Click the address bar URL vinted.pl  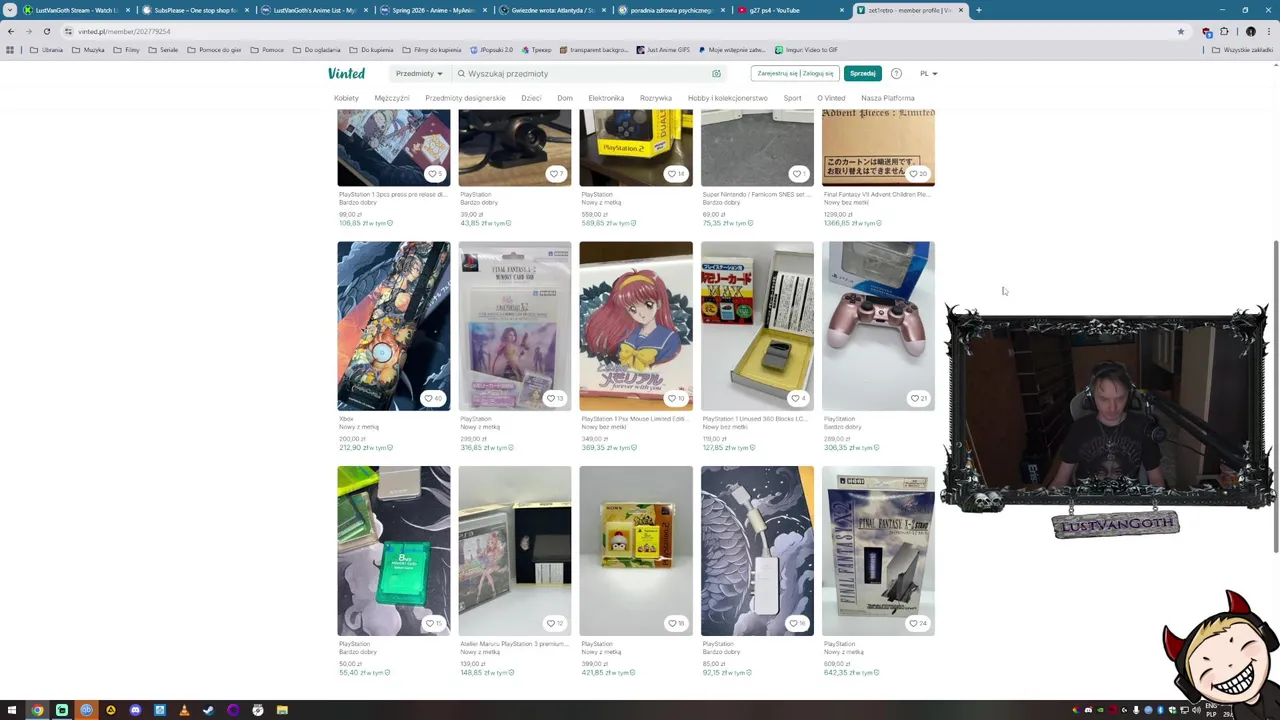tap(124, 31)
